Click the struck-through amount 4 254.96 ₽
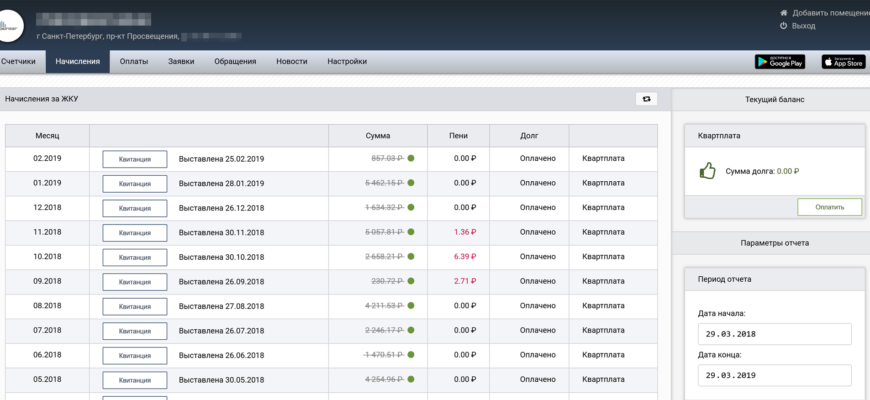Image resolution: width=870 pixels, height=400 pixels. point(385,379)
